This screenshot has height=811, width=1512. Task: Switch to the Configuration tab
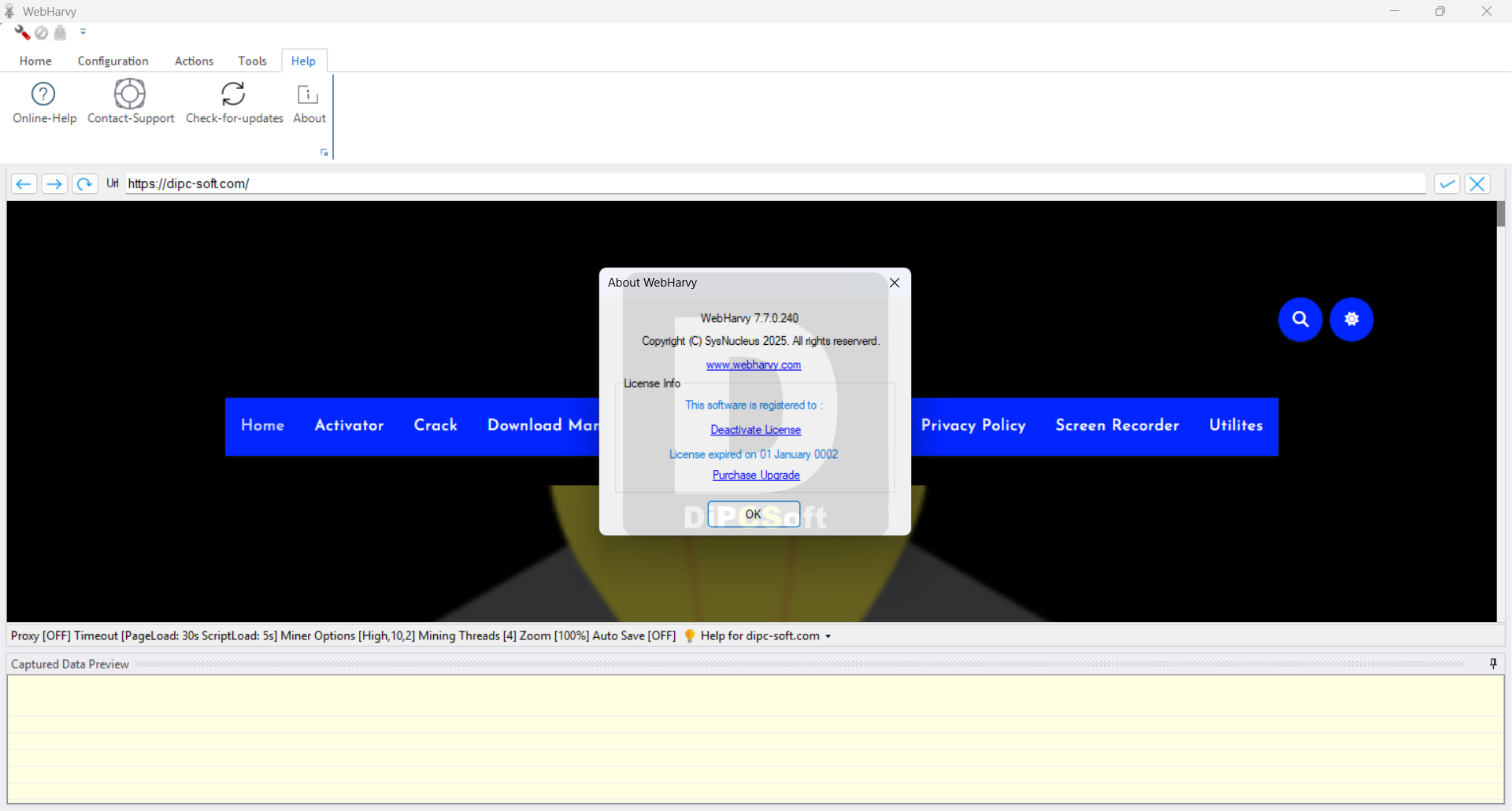[113, 61]
